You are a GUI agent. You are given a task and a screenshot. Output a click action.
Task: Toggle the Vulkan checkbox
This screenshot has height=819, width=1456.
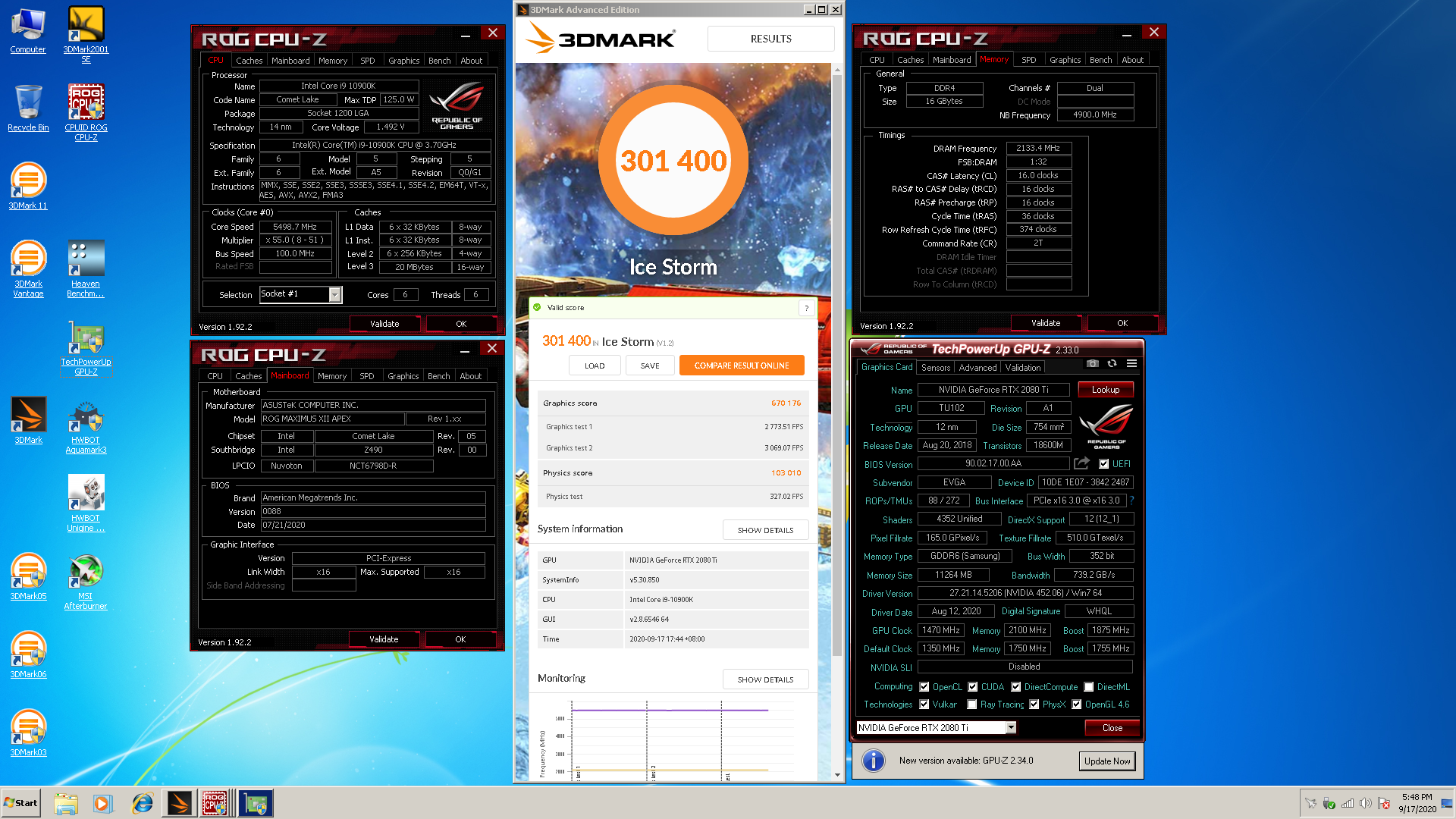pos(924,704)
